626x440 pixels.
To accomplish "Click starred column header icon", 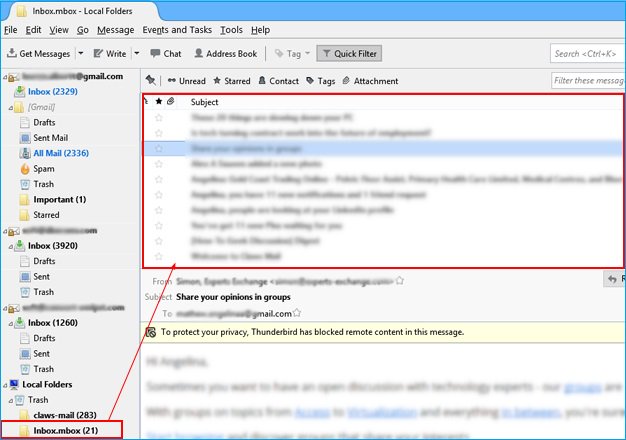I will click(x=158, y=101).
